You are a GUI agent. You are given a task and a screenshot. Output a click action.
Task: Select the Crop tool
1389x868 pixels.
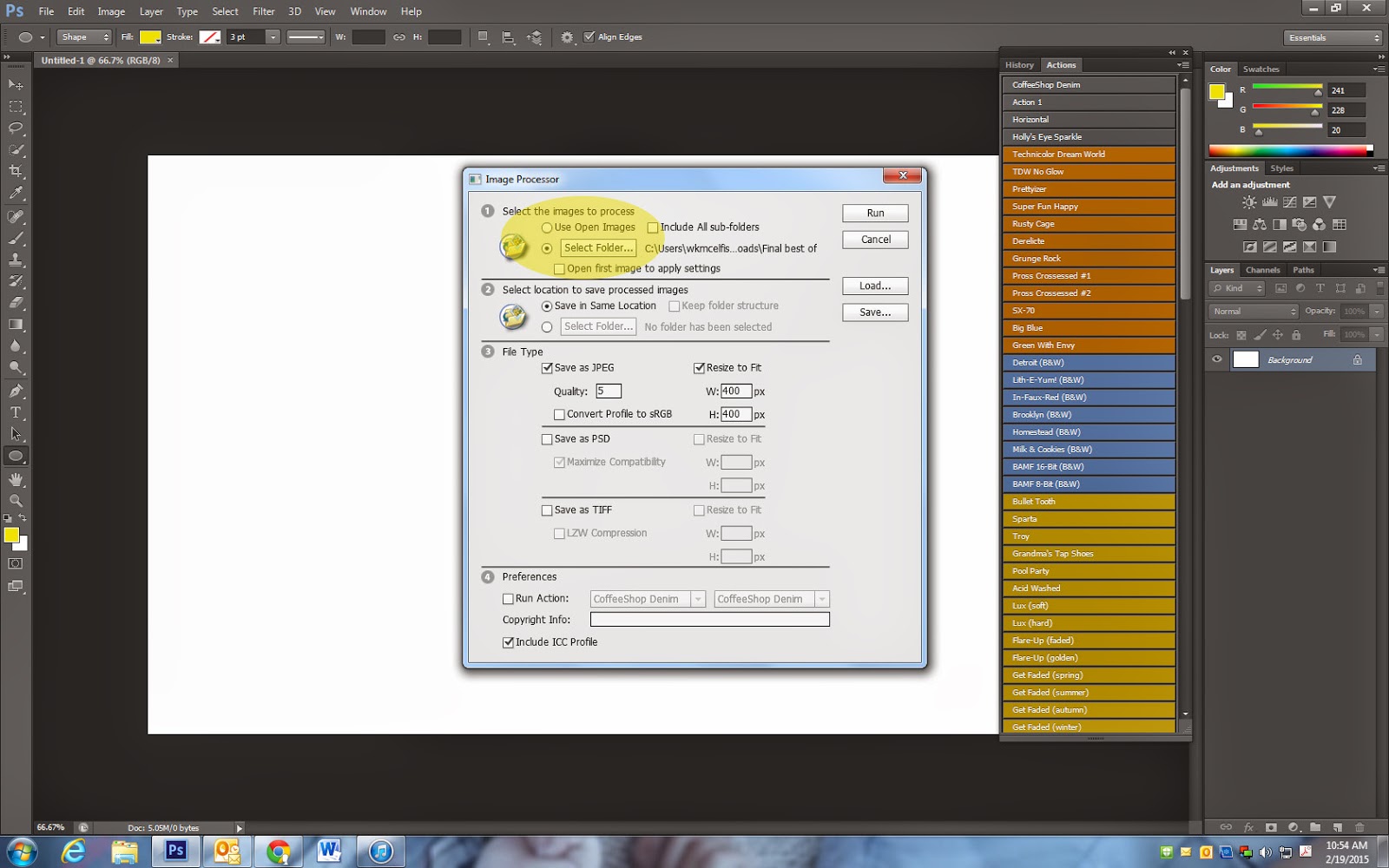pyautogui.click(x=16, y=172)
